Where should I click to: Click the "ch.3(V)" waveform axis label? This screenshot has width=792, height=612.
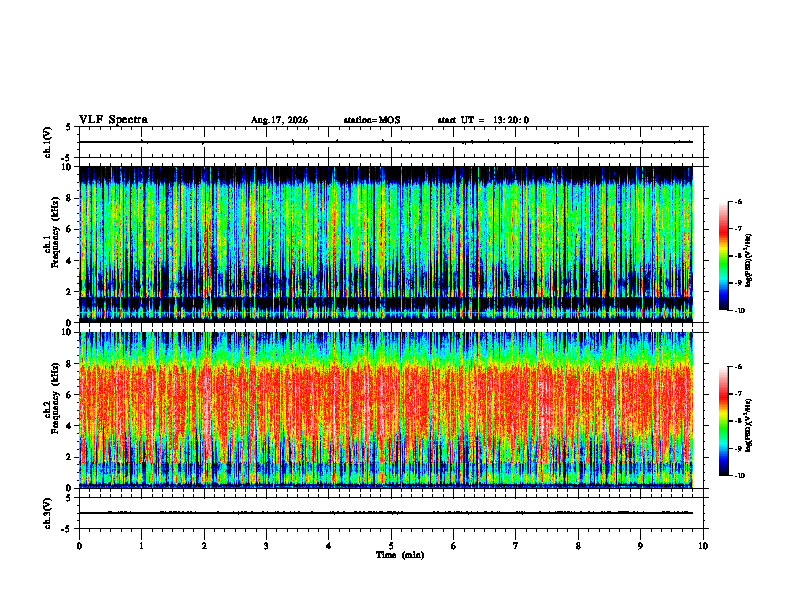[48, 513]
